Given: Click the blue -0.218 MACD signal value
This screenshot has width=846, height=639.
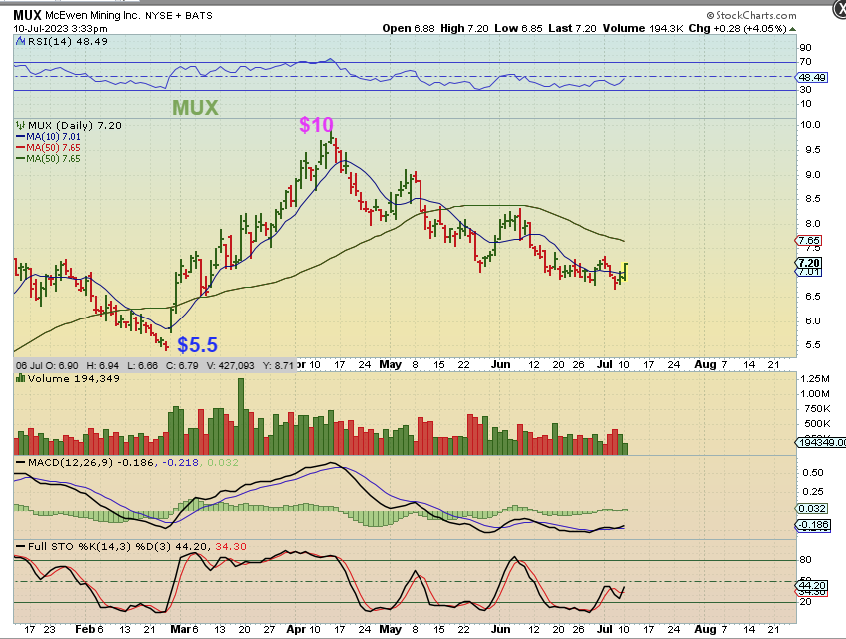Looking at the screenshot, I should click(180, 463).
